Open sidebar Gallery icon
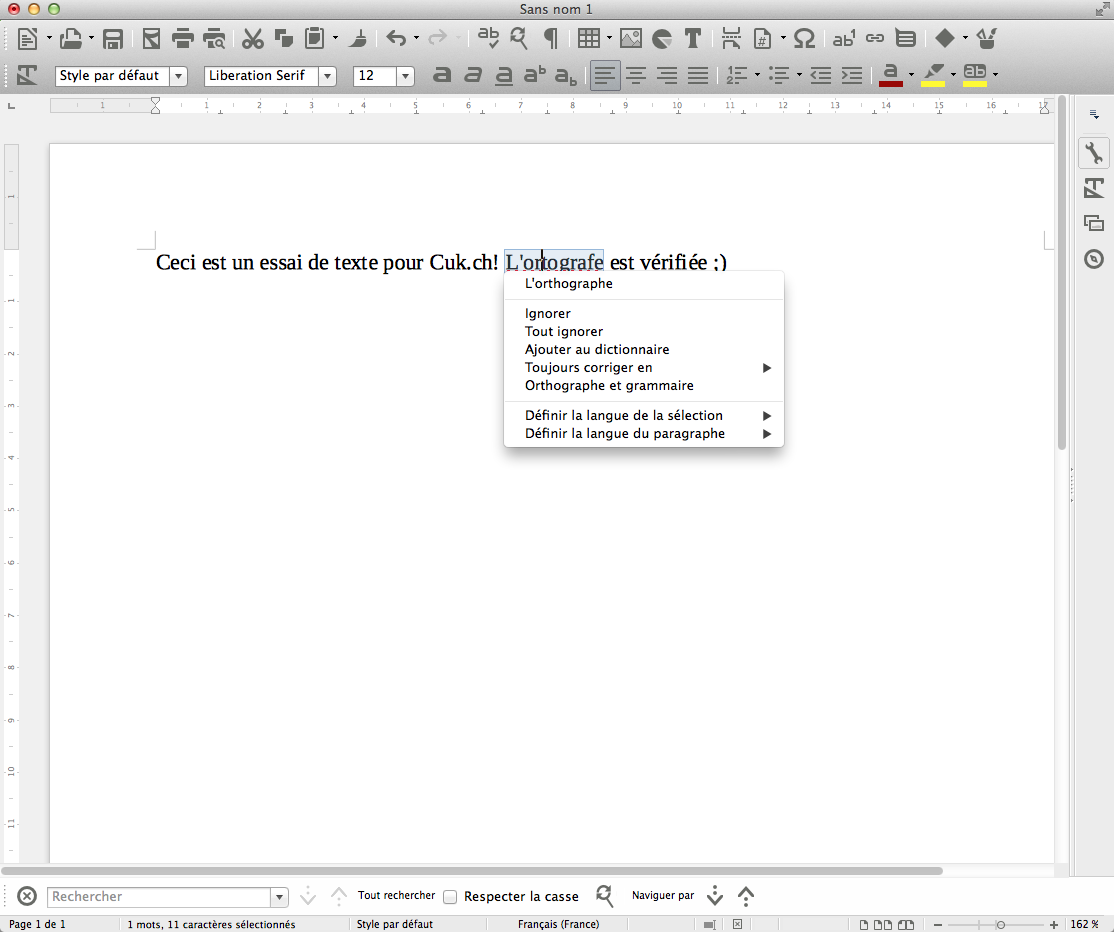This screenshot has width=1114, height=932. tap(1093, 223)
